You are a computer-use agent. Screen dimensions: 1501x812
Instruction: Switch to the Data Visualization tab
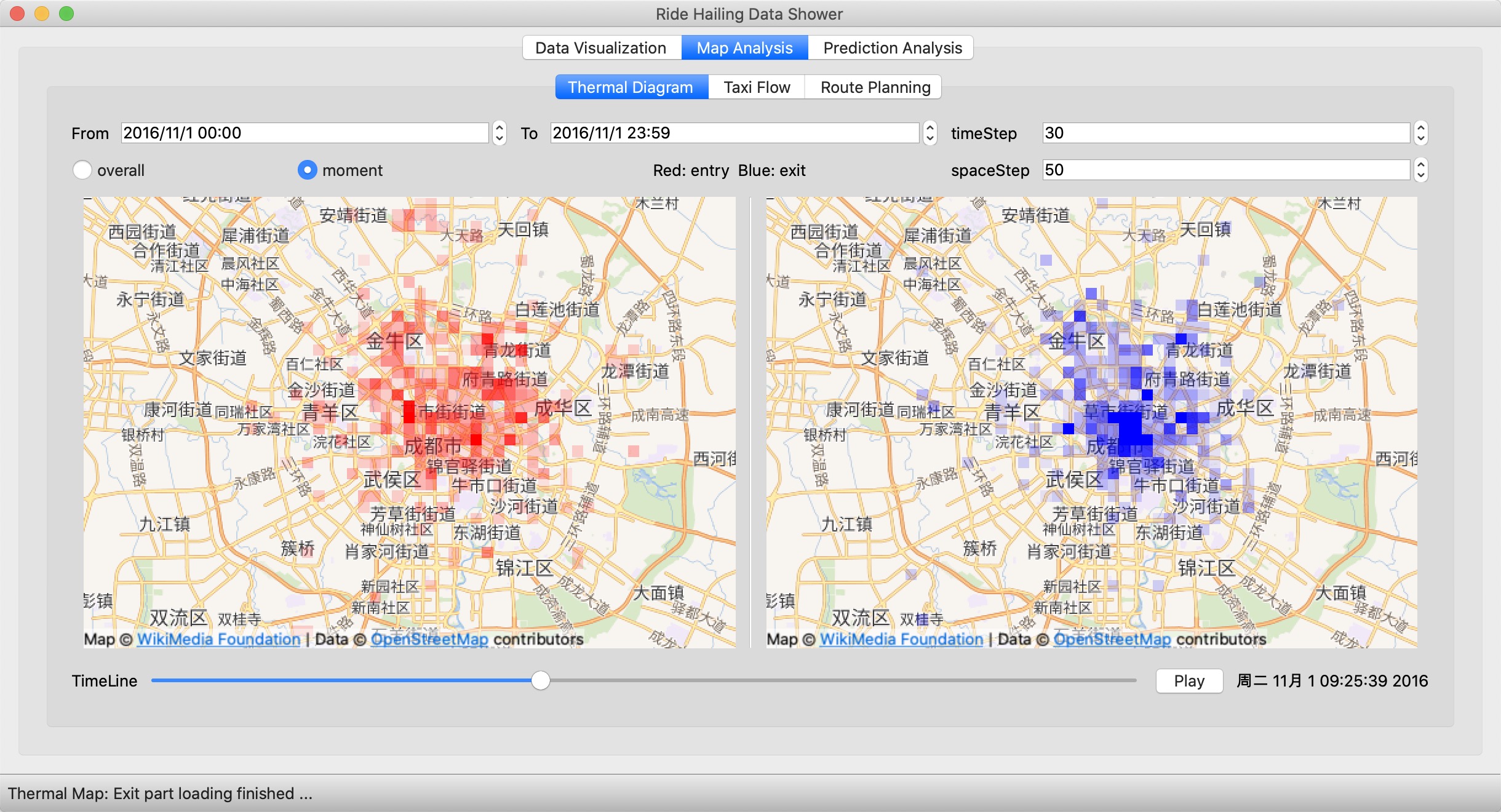click(x=601, y=48)
